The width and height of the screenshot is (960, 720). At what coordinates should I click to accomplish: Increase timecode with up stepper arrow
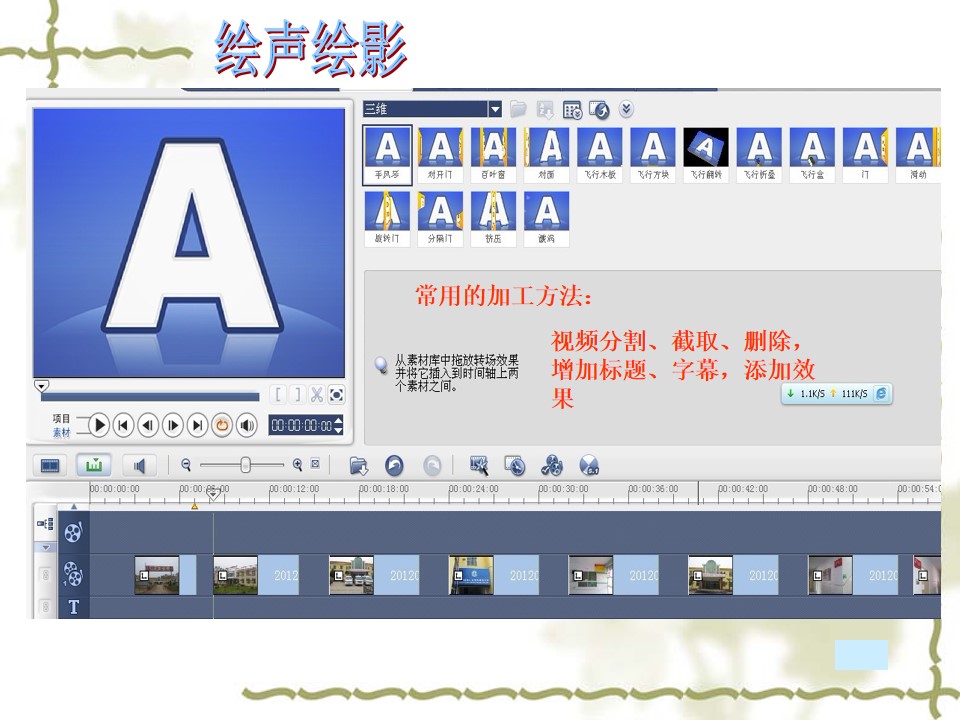click(339, 420)
